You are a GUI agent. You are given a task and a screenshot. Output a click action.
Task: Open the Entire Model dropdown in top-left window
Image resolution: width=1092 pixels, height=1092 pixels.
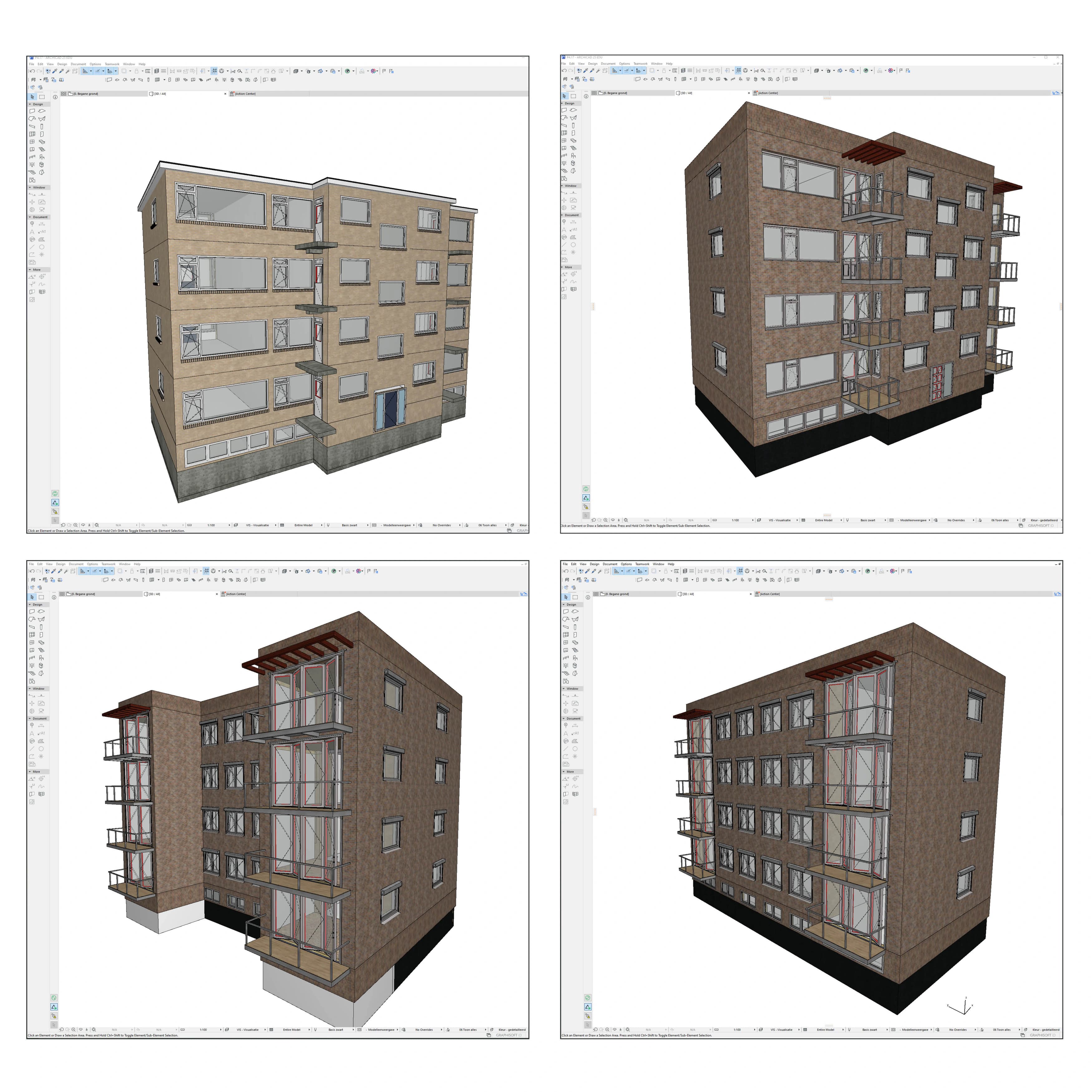tap(304, 525)
